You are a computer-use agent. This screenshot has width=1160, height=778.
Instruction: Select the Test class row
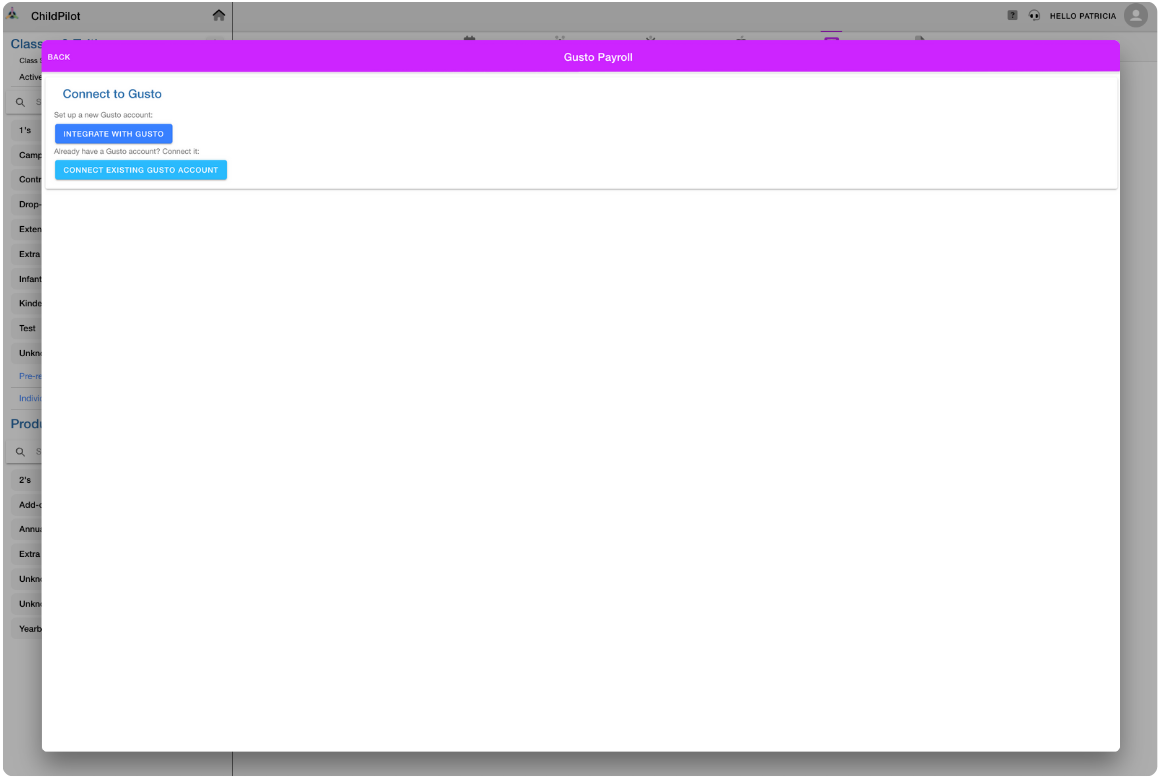(x=26, y=328)
